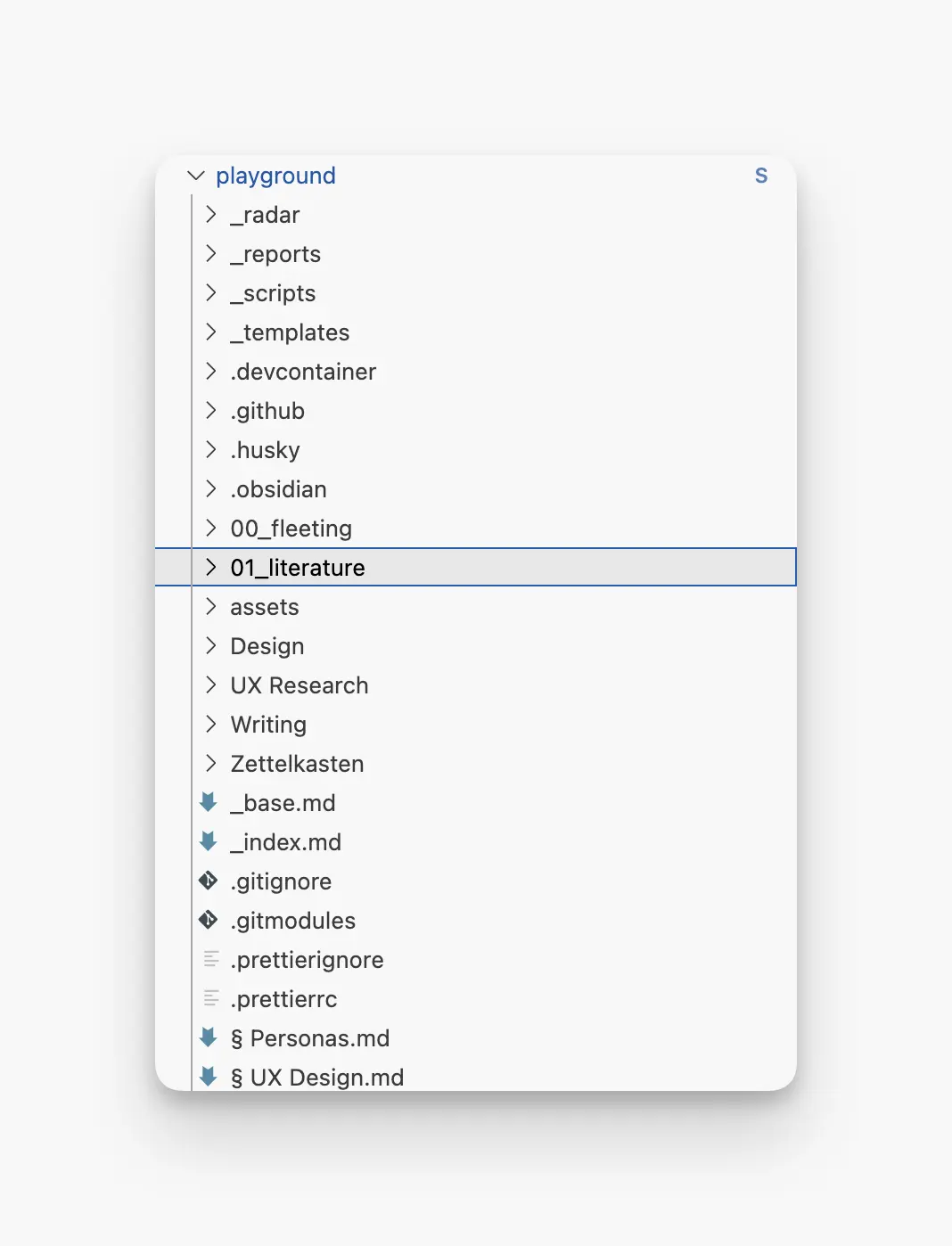The image size is (952, 1246).
Task: Click the text file icon beside .prettierignore
Action: point(211,959)
